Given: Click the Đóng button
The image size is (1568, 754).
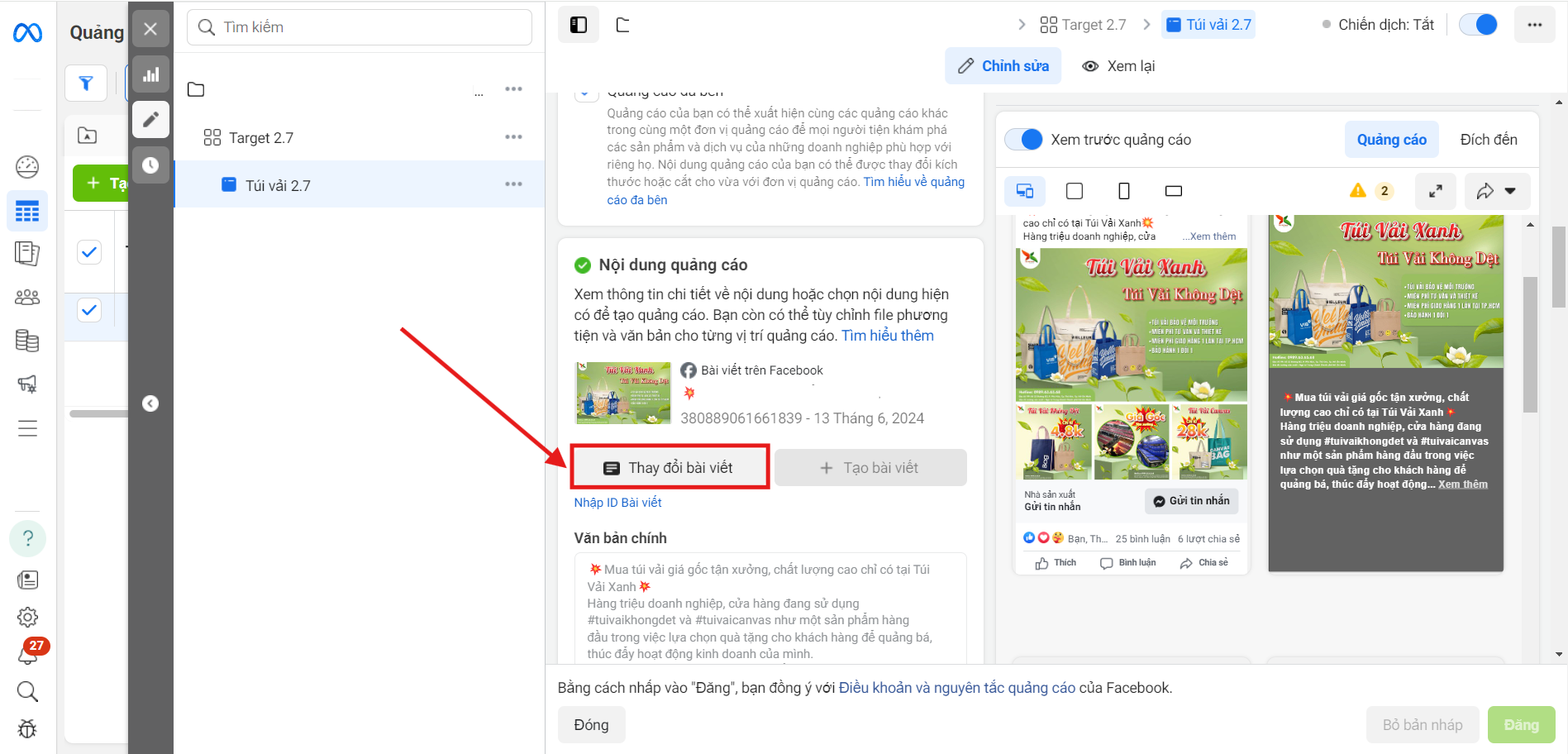Looking at the screenshot, I should (592, 725).
